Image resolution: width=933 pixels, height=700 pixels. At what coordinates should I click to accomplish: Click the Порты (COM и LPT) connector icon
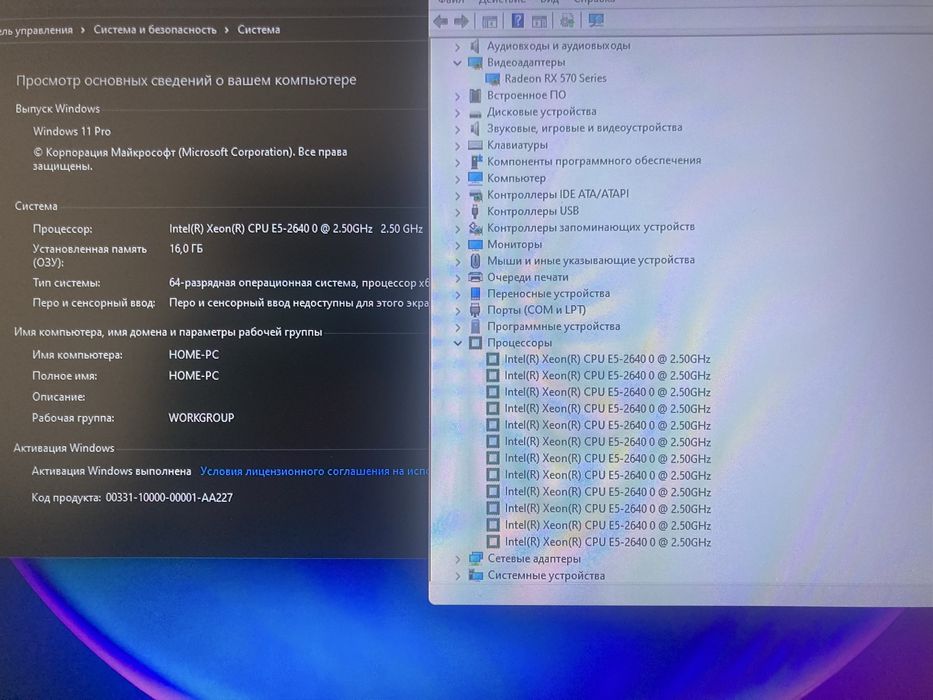[475, 310]
